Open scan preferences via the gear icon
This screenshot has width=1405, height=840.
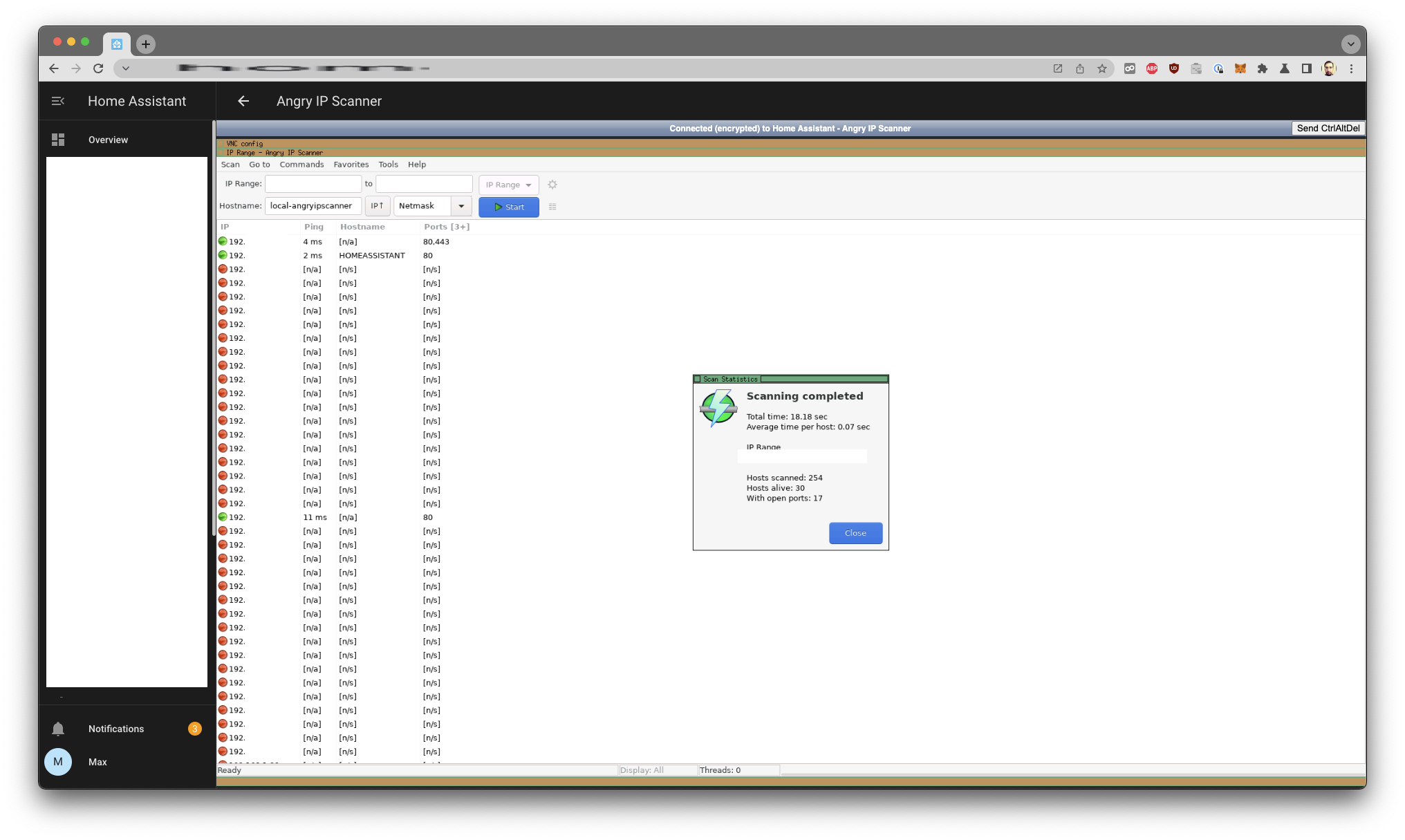point(552,185)
